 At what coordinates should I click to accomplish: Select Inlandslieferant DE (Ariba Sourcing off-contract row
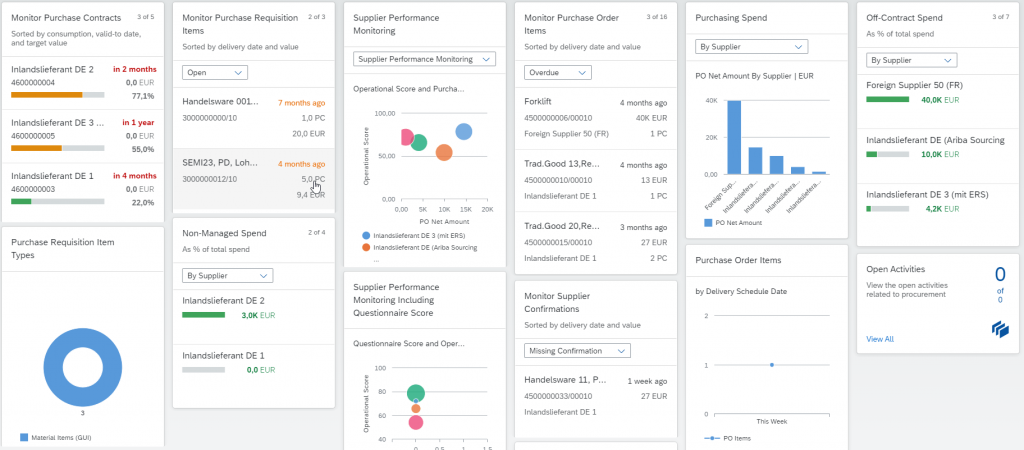[938, 155]
